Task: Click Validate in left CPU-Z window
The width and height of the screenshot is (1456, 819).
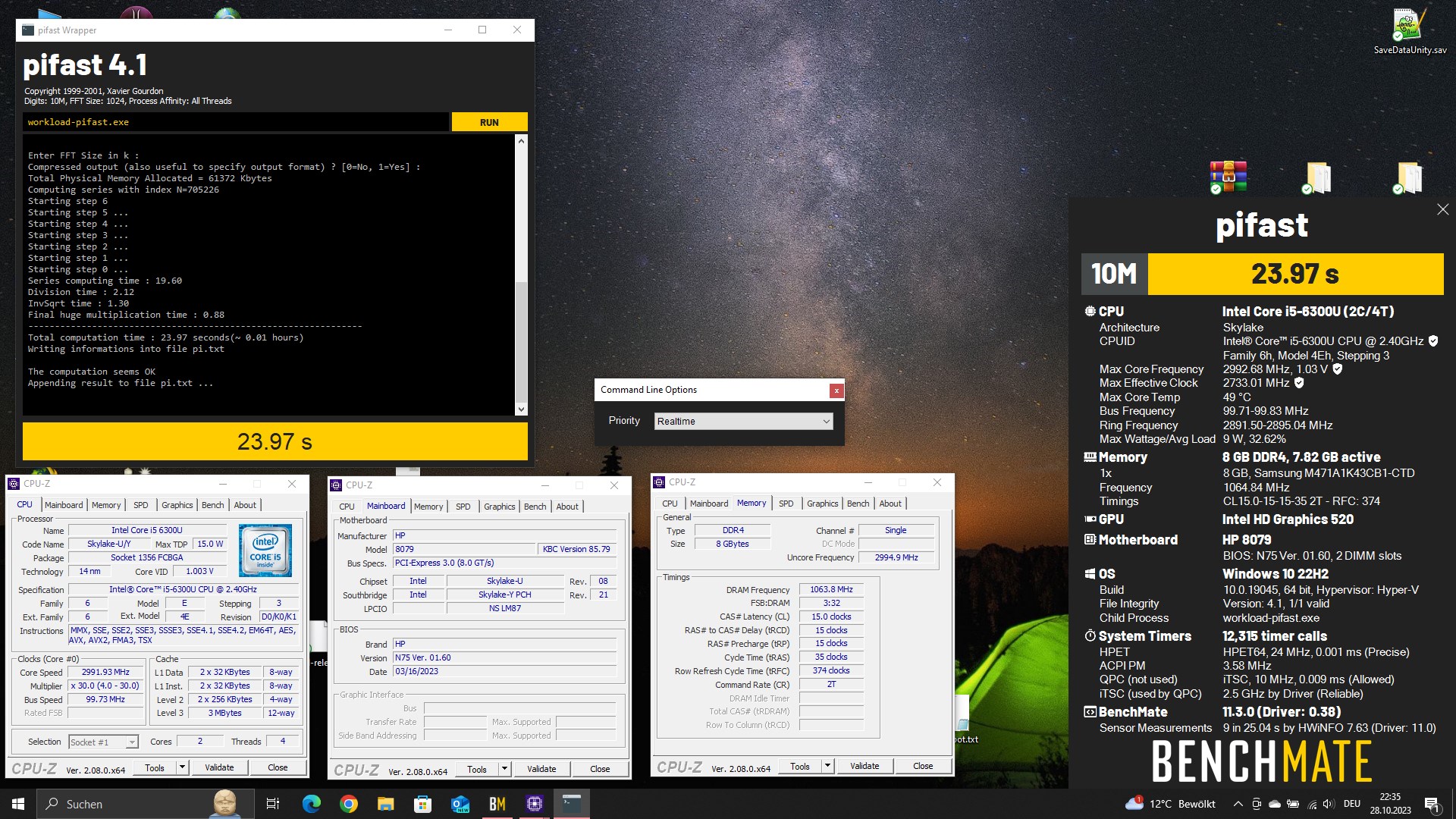Action: coord(219,768)
